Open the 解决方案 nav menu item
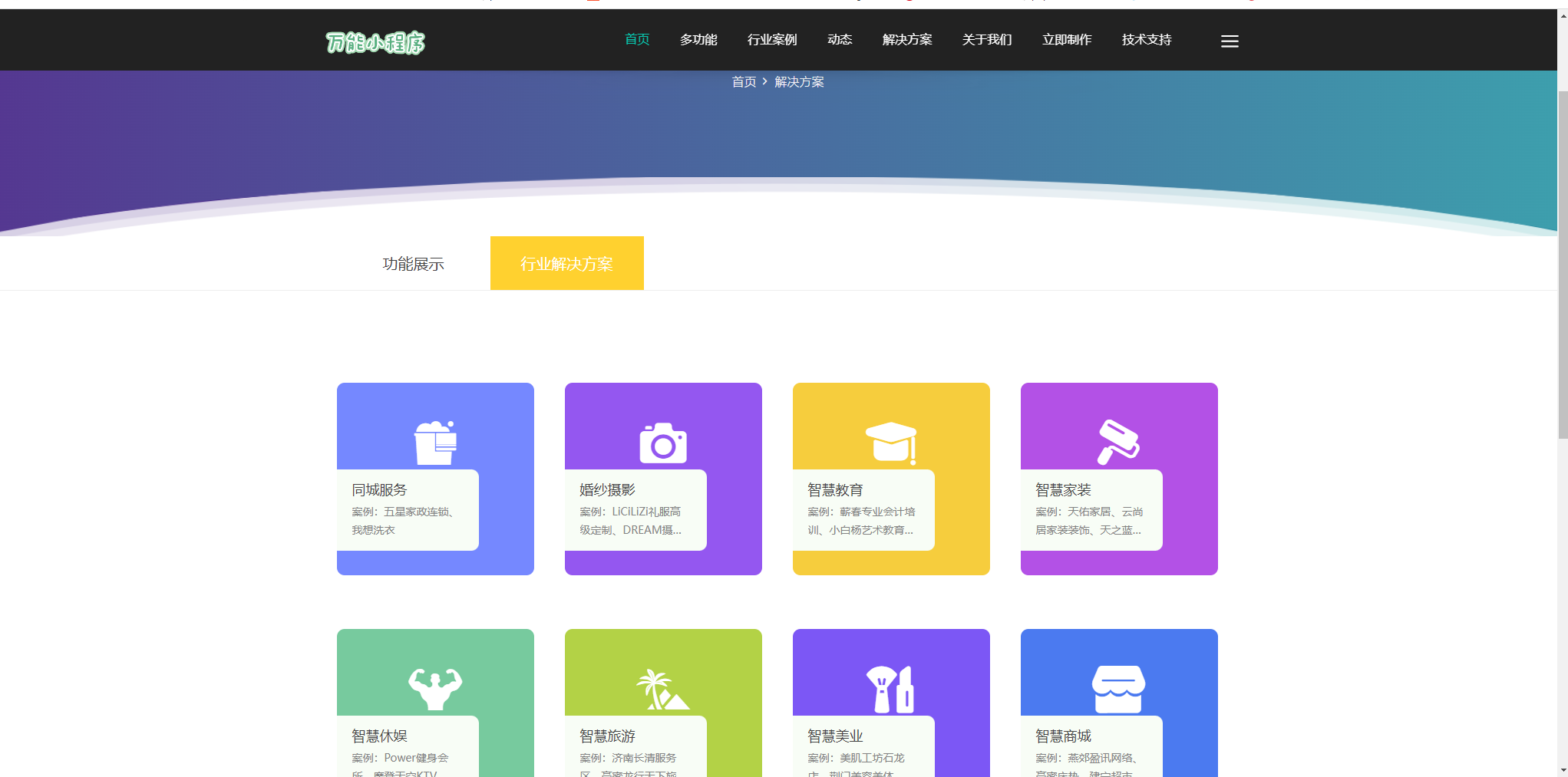Image resolution: width=1568 pixels, height=777 pixels. 907,40
